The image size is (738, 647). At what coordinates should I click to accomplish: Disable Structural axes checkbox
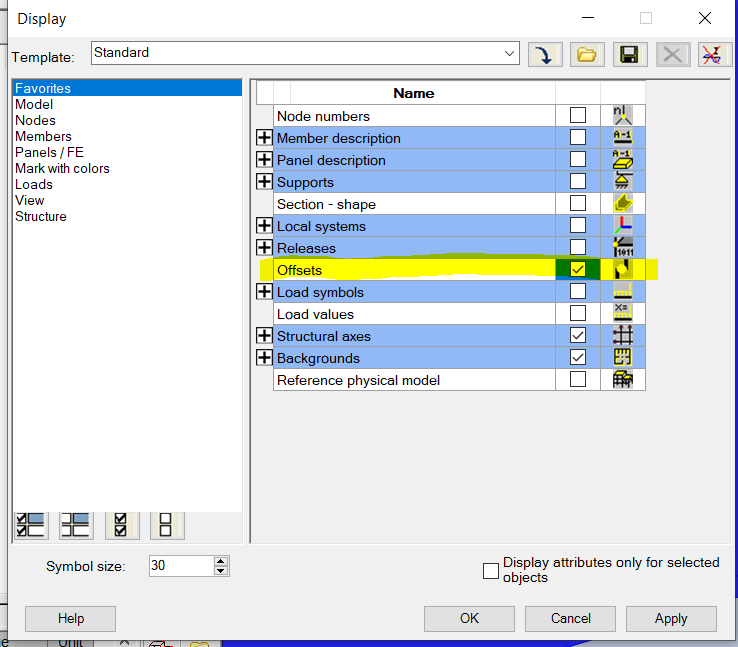click(578, 335)
